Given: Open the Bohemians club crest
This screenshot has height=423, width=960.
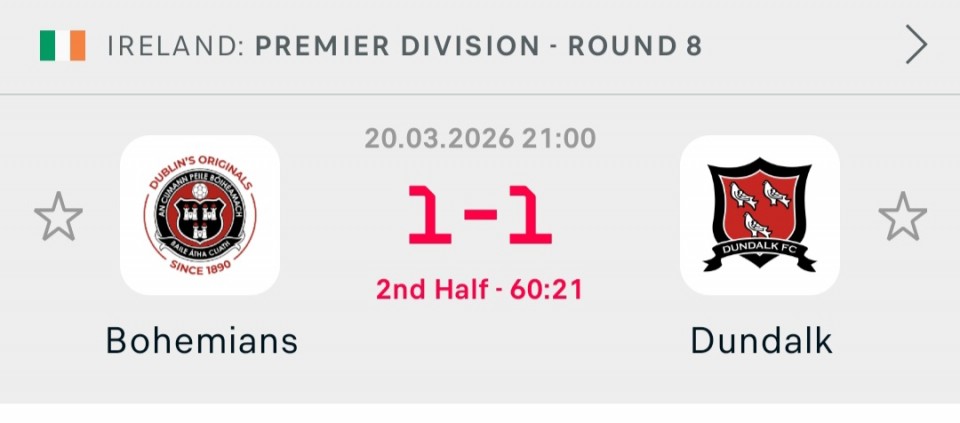Looking at the screenshot, I should click(199, 215).
